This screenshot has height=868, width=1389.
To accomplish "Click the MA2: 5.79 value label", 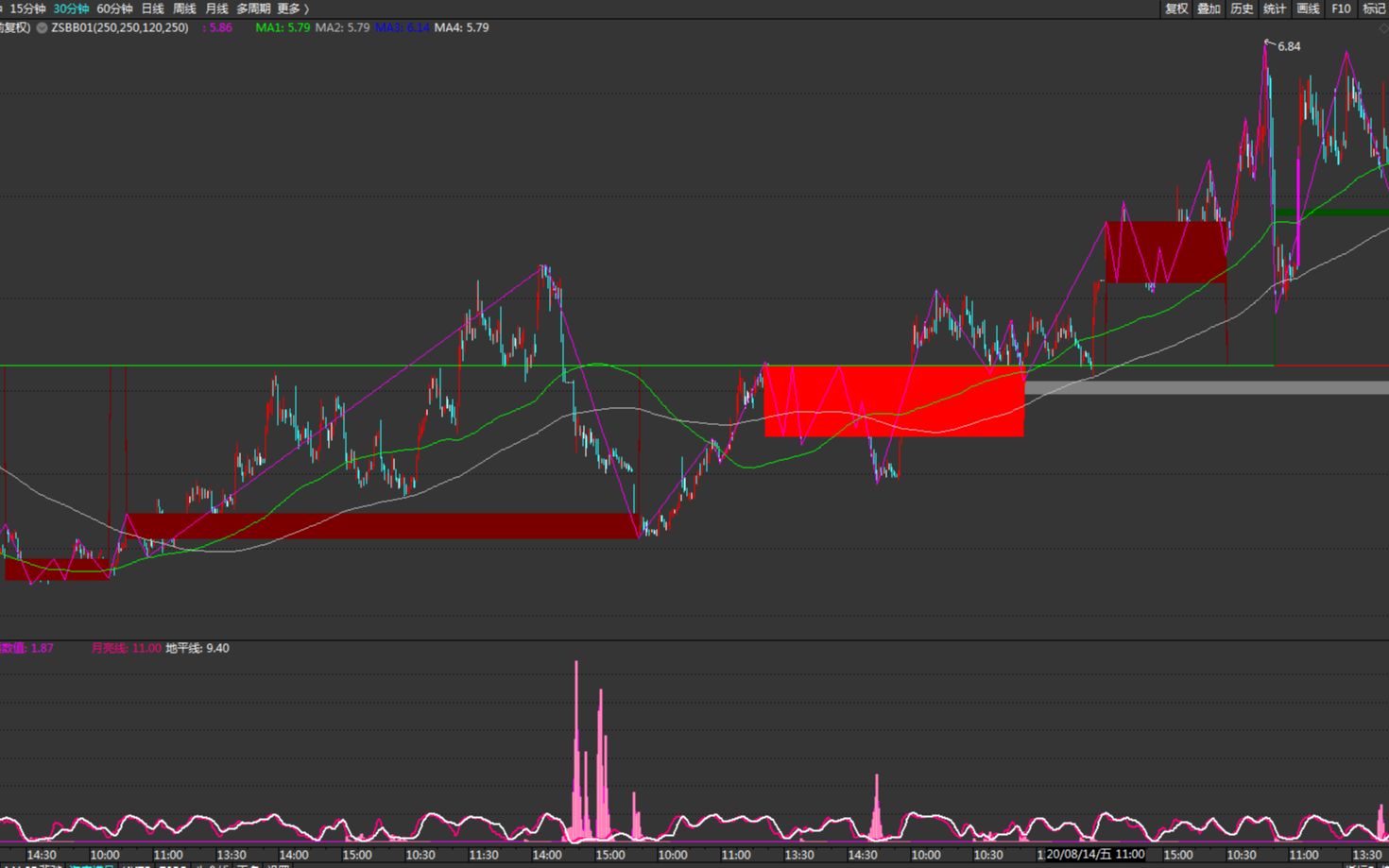I will (342, 27).
